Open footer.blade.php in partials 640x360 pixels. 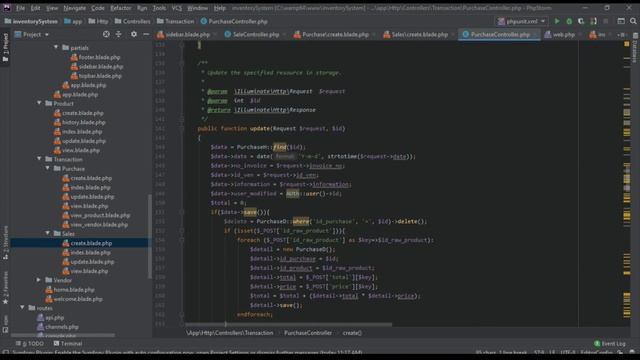96,57
